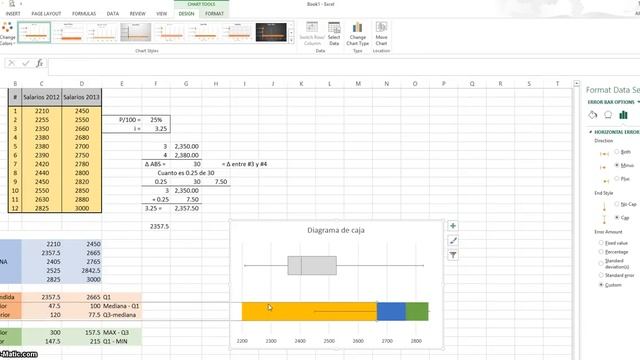Select the green bar segment in chart
The image size is (640, 360).
[x=417, y=311]
